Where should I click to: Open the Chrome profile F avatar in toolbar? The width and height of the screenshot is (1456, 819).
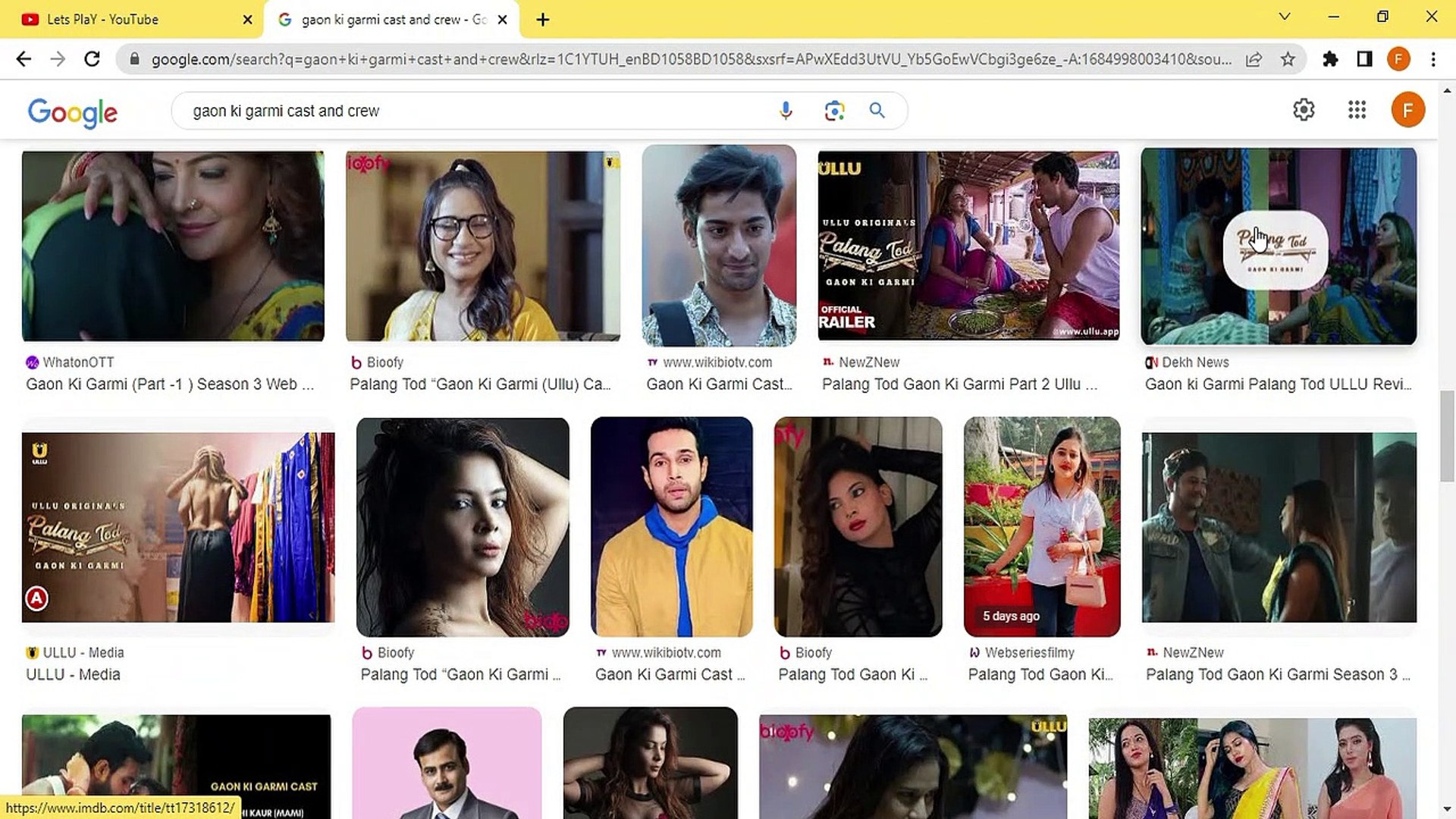1398,59
